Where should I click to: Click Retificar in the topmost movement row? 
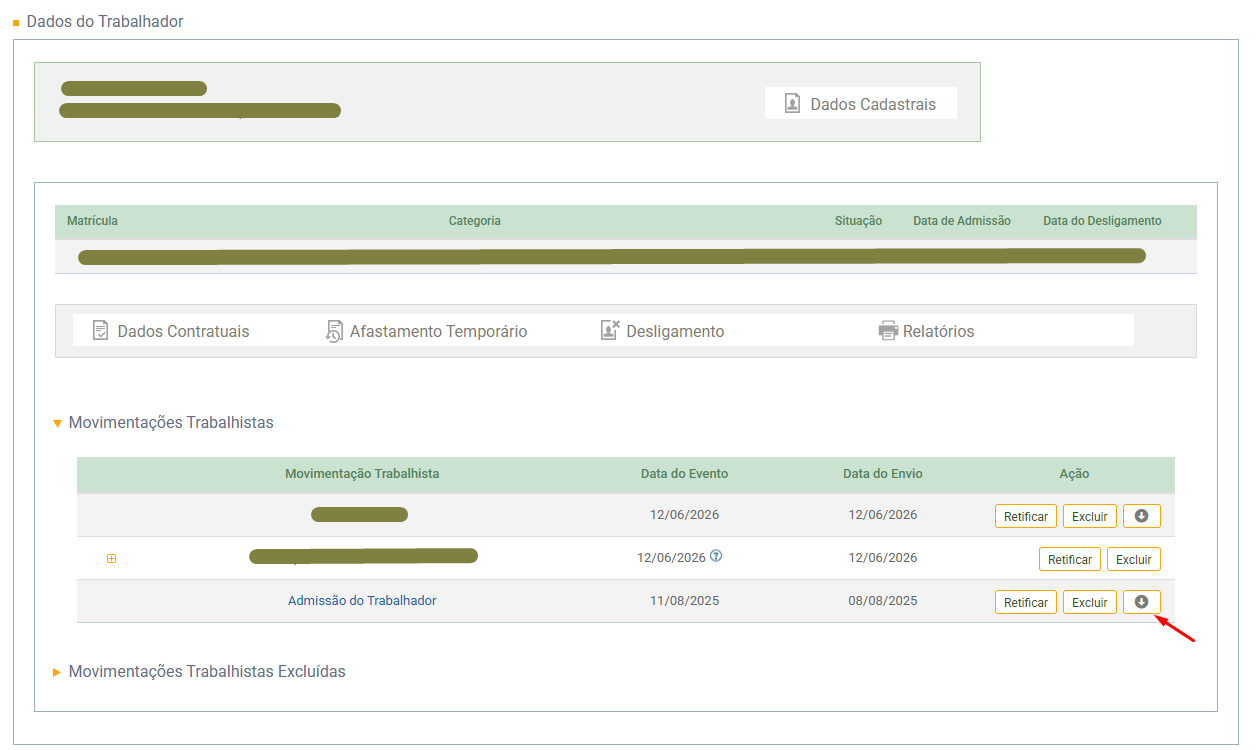pos(1026,516)
